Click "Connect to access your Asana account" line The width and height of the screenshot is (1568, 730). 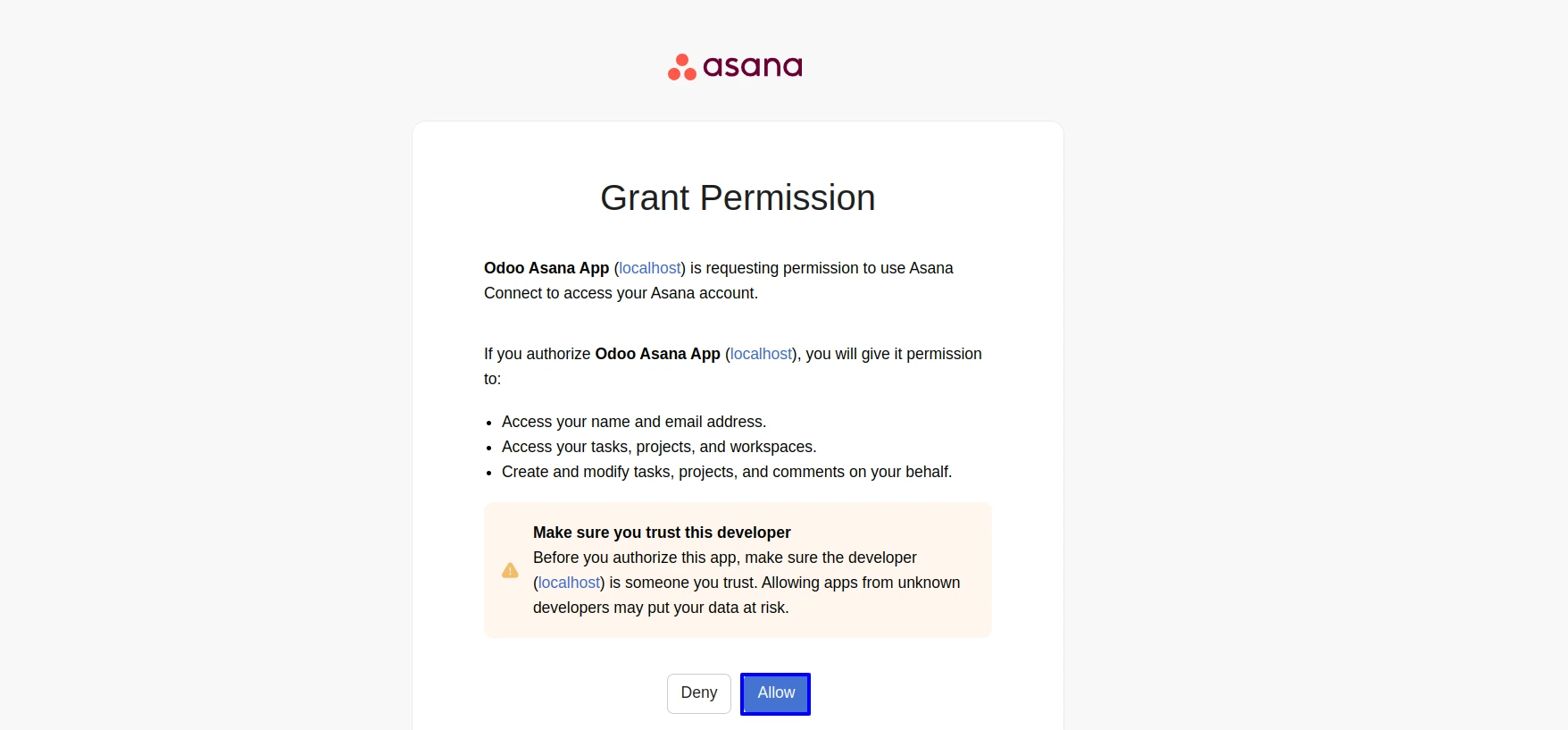[621, 293]
